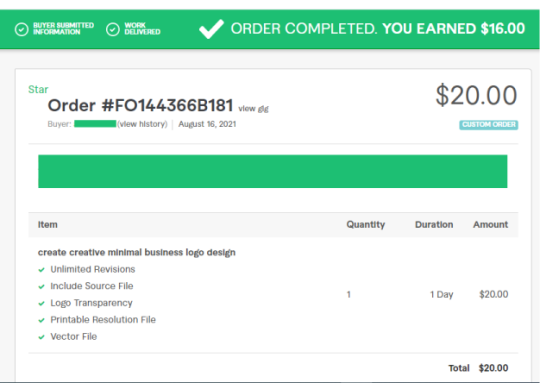The height and width of the screenshot is (383, 540).
Task: Click the Buyer Submitted Information check icon
Action: coord(21,30)
